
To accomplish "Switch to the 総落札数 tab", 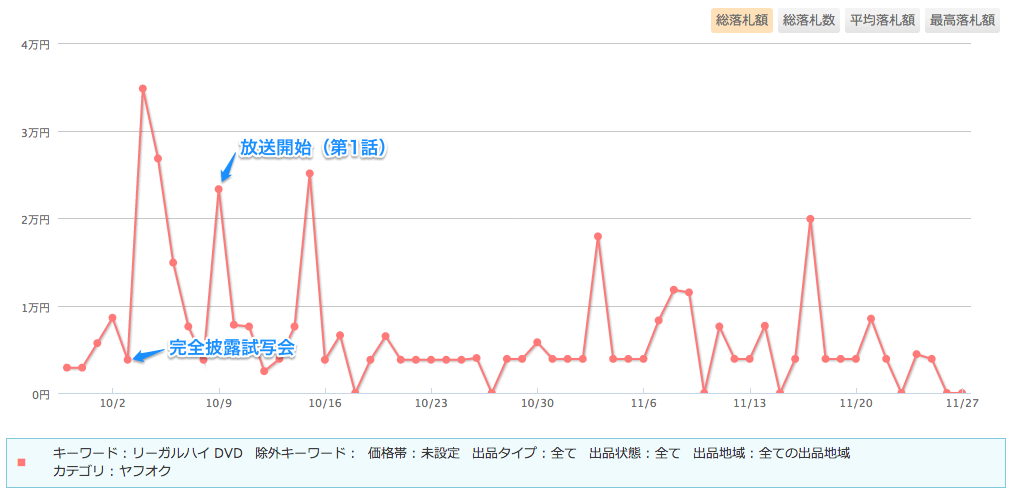I will [809, 20].
